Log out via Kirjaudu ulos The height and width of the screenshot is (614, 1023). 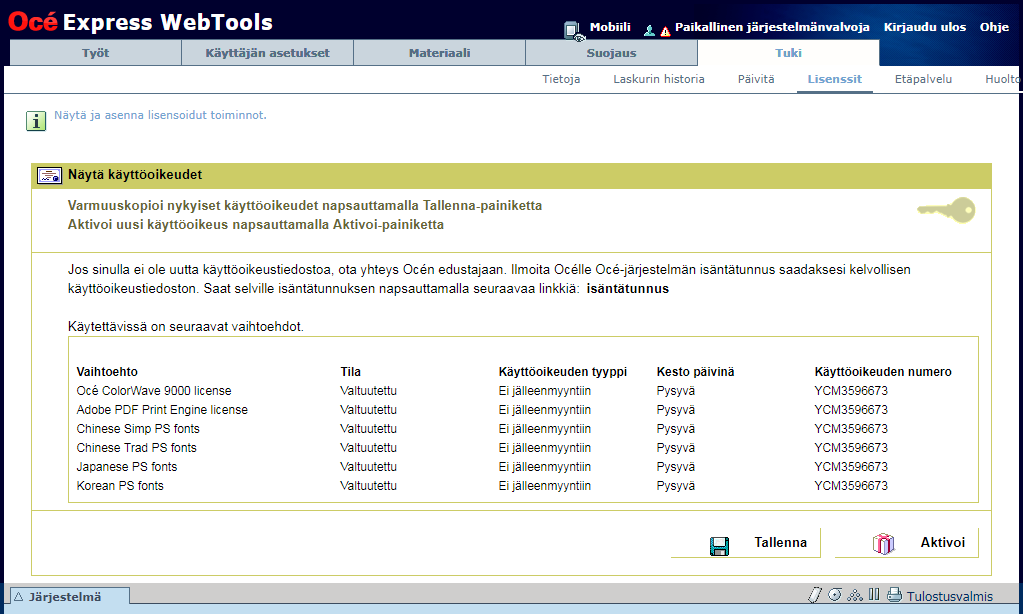pyautogui.click(x=924, y=27)
